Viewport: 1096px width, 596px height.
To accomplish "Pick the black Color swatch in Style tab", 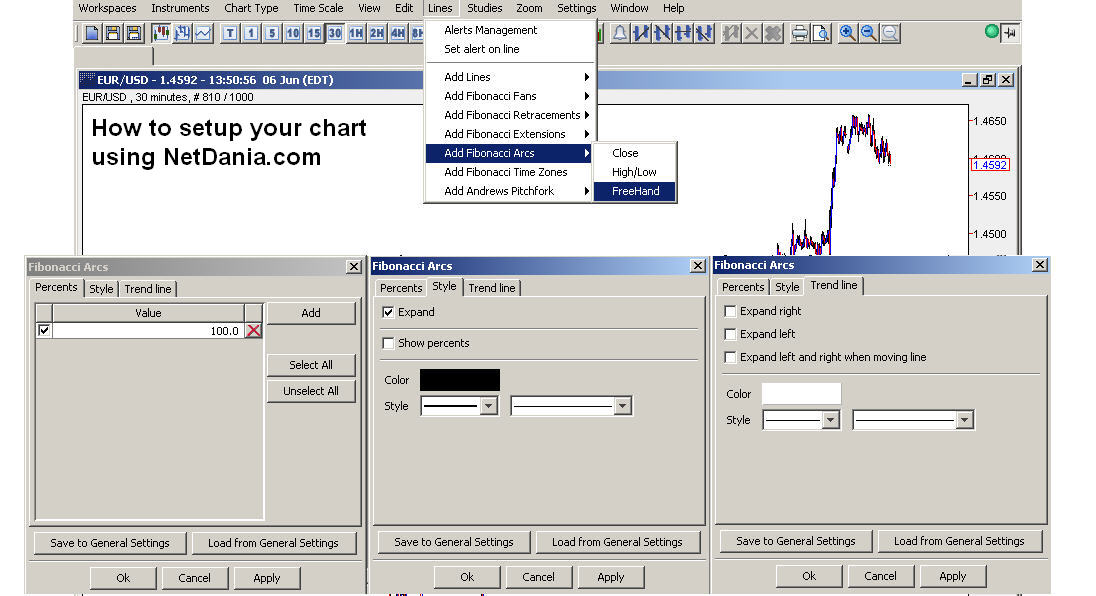I will pos(460,380).
